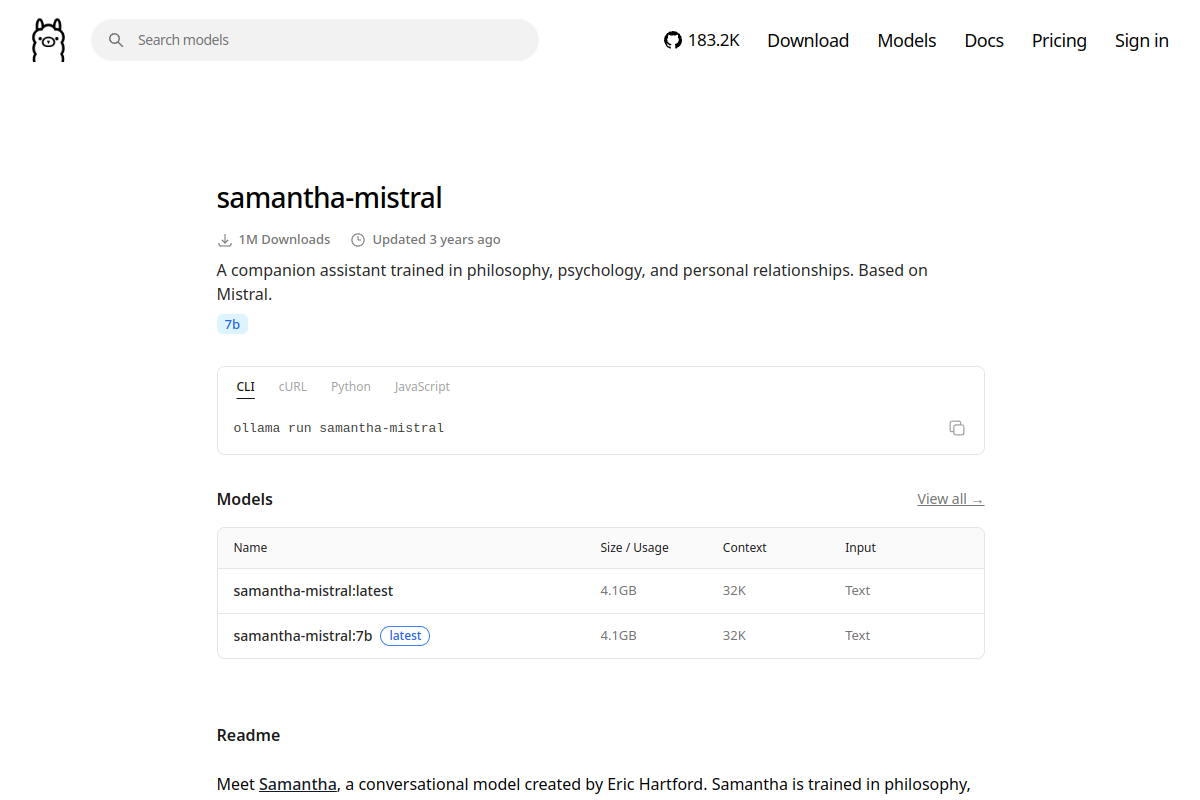Click the 1M Downloads text
Screen dimensions: 1200x800
point(284,240)
